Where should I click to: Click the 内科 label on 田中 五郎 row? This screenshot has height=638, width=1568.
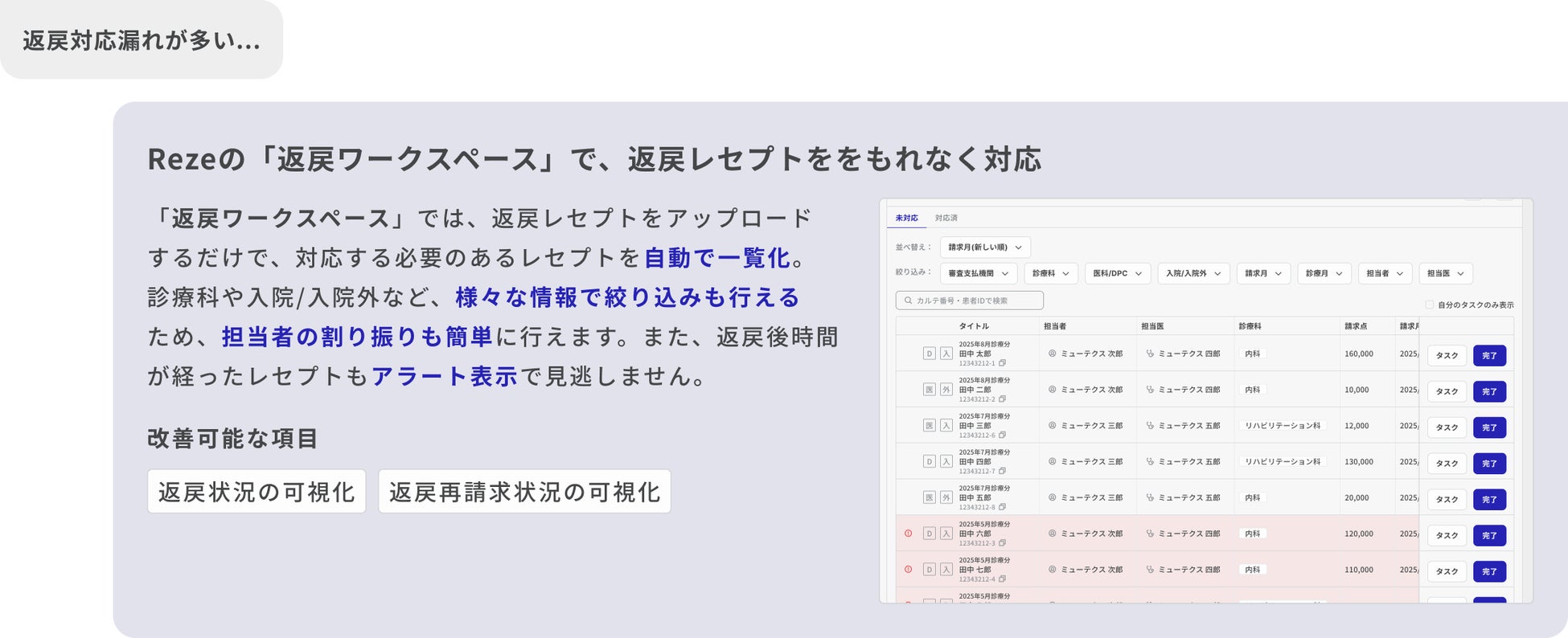tap(1253, 498)
